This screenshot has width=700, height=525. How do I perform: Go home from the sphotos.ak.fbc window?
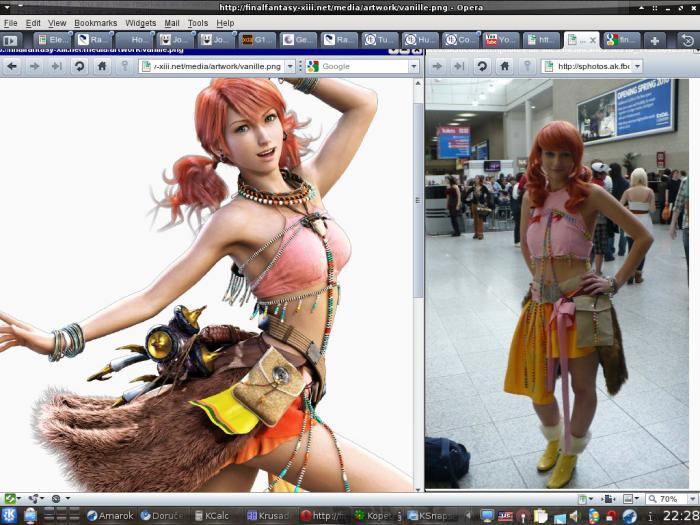tap(504, 67)
